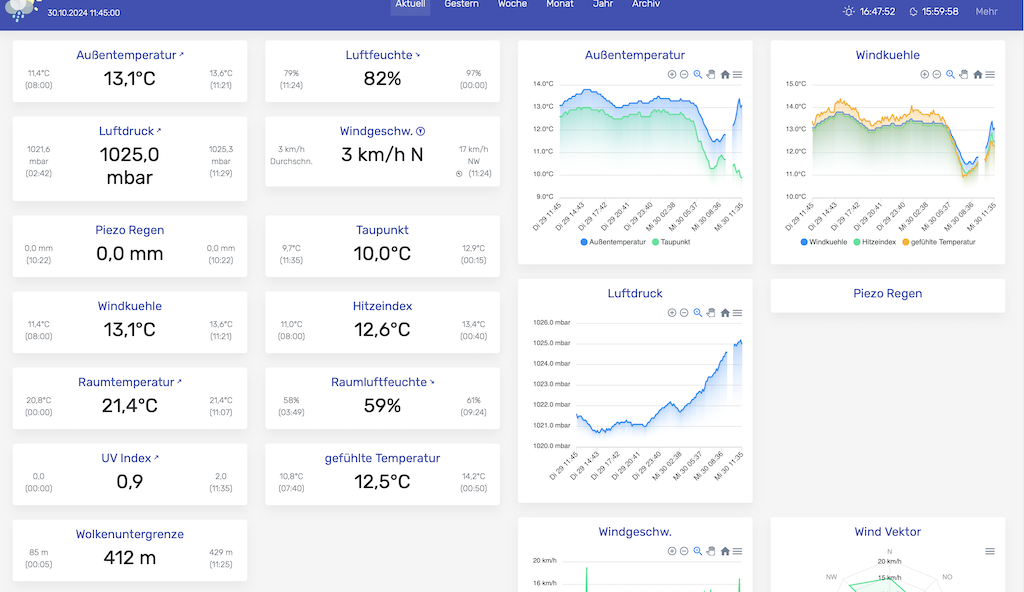The height and width of the screenshot is (592, 1024).
Task: Click the gefühlte Temperatur value 12,5°C
Action: [x=382, y=482]
